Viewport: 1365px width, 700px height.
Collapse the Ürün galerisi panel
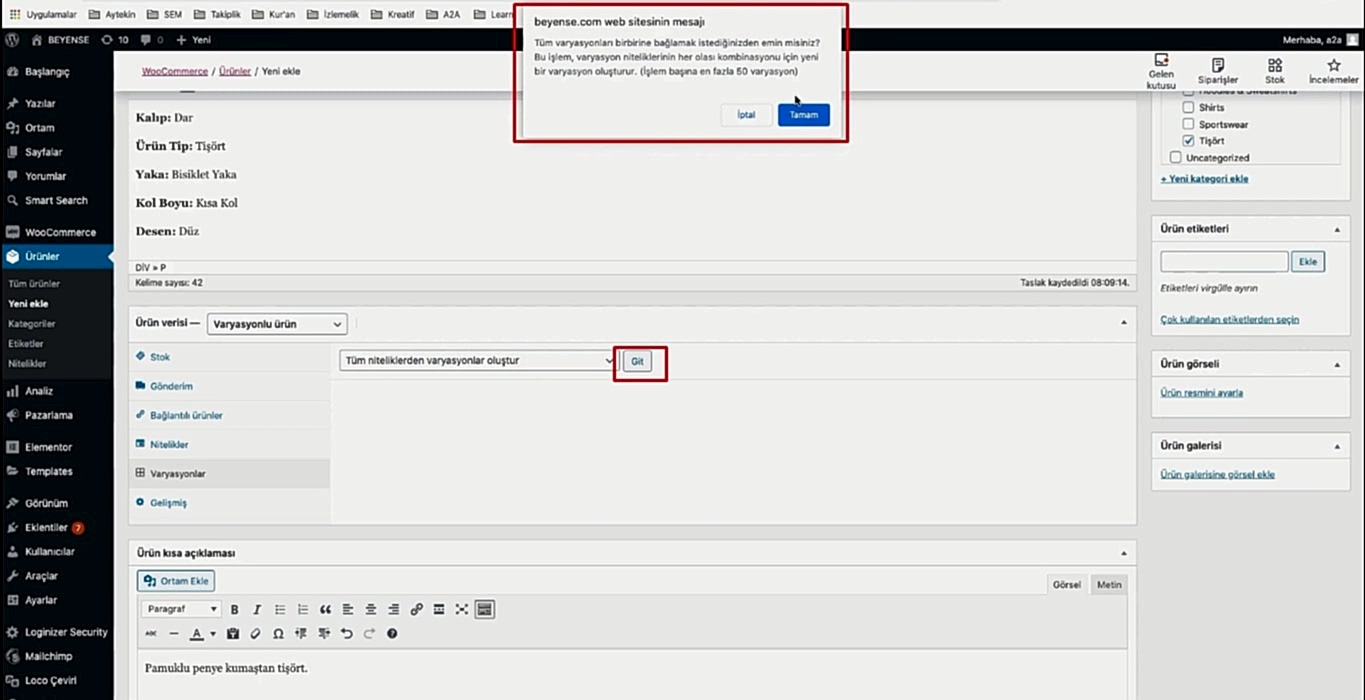point(1337,446)
